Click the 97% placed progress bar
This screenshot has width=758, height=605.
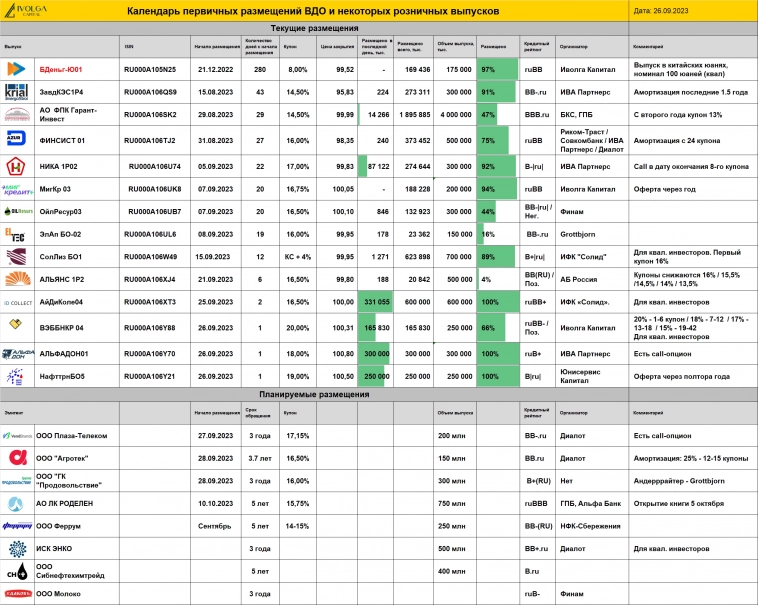click(497, 70)
